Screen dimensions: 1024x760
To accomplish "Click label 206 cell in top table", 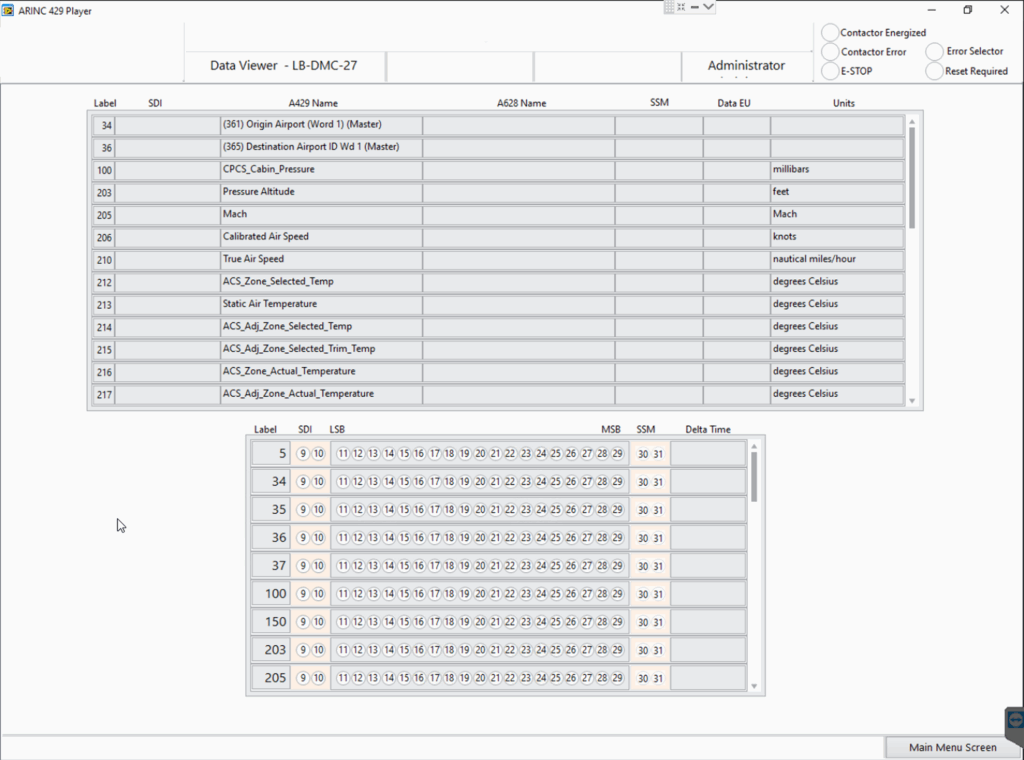I will coord(104,238).
